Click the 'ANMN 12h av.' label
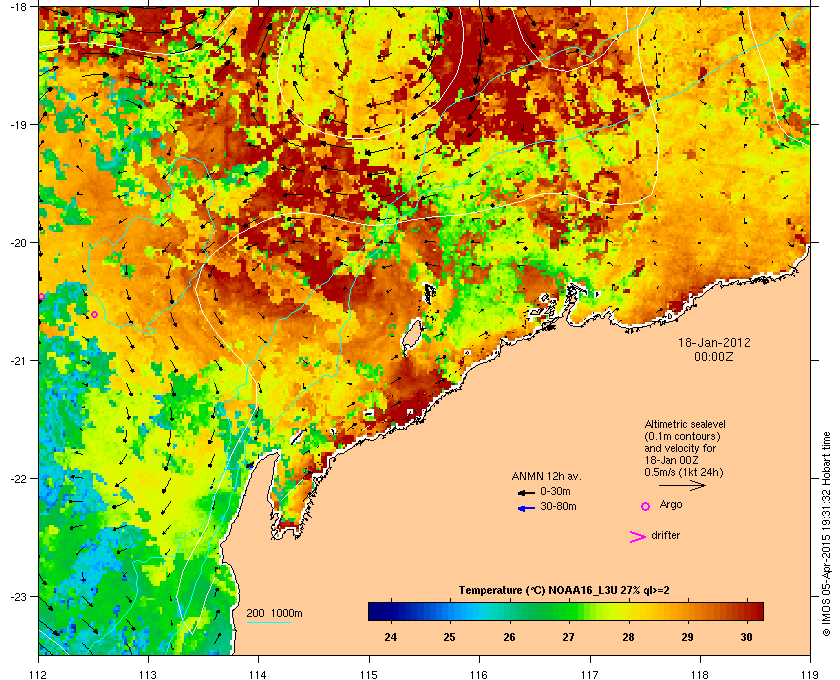The width and height of the screenshot is (840, 680). 546,476
